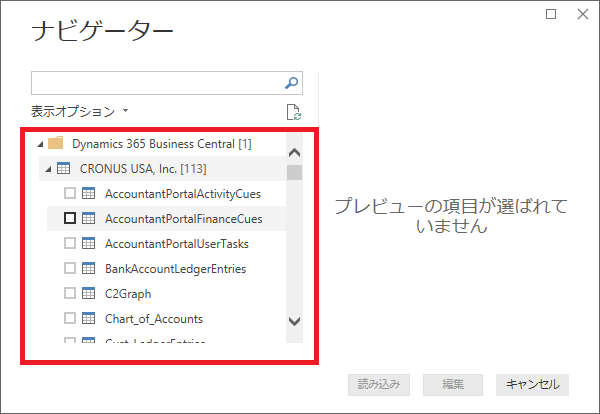Select the C2Graph row text
The image size is (600, 414).
point(128,294)
